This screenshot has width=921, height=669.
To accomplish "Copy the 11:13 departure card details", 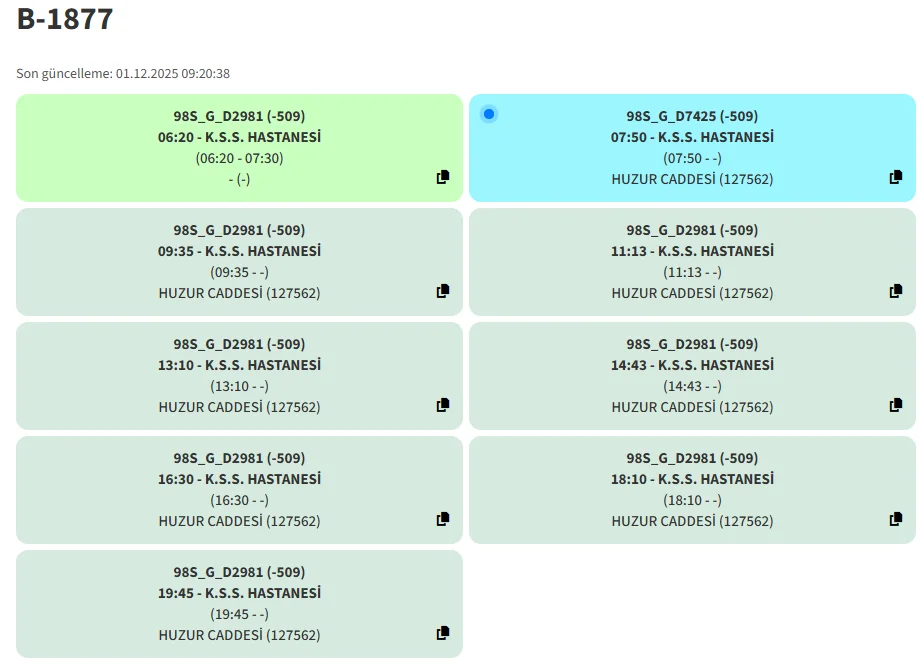I will 896,292.
